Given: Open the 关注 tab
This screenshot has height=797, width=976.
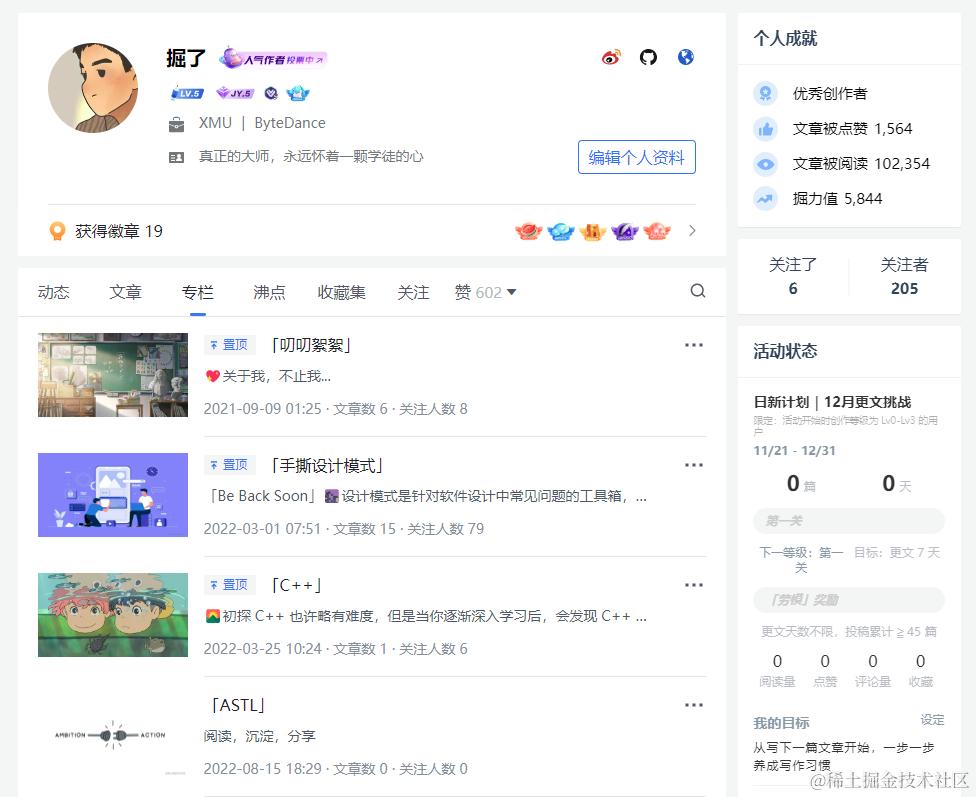Looking at the screenshot, I should point(413,292).
